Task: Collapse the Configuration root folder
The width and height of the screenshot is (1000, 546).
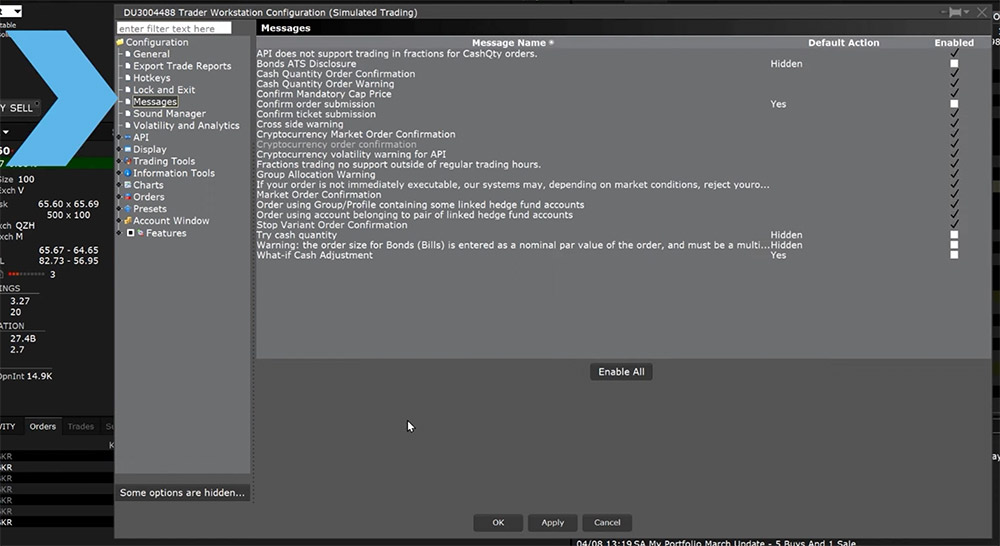Action: click(x=121, y=43)
